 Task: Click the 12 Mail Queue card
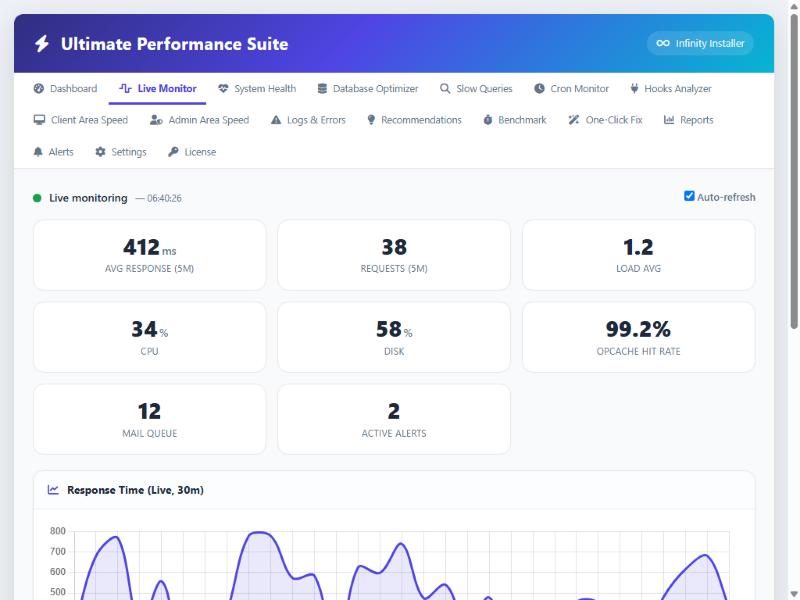149,419
